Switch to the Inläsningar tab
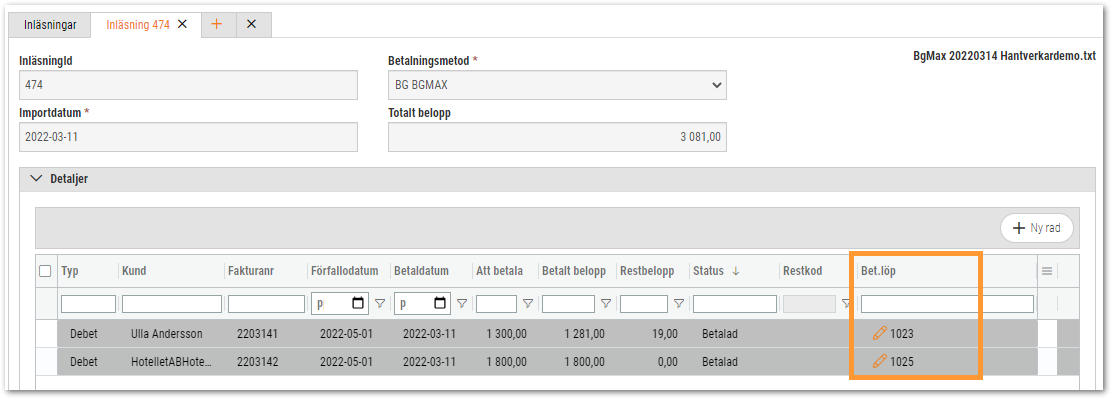The image size is (1112, 399). click(50, 24)
